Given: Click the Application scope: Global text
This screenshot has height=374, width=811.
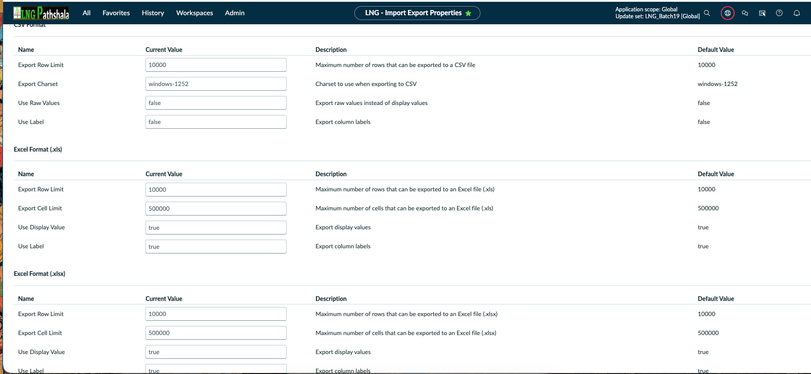Looking at the screenshot, I should click(646, 9).
